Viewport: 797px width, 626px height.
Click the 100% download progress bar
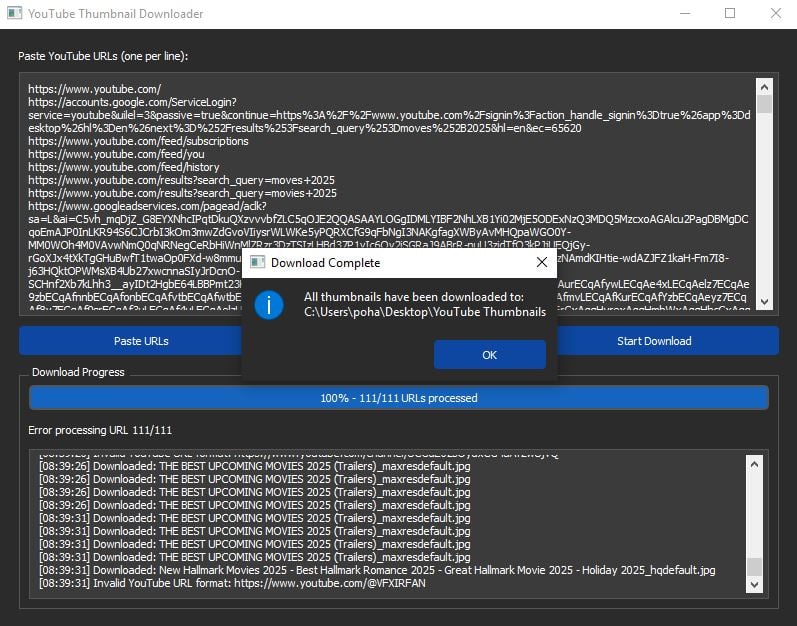click(x=398, y=398)
